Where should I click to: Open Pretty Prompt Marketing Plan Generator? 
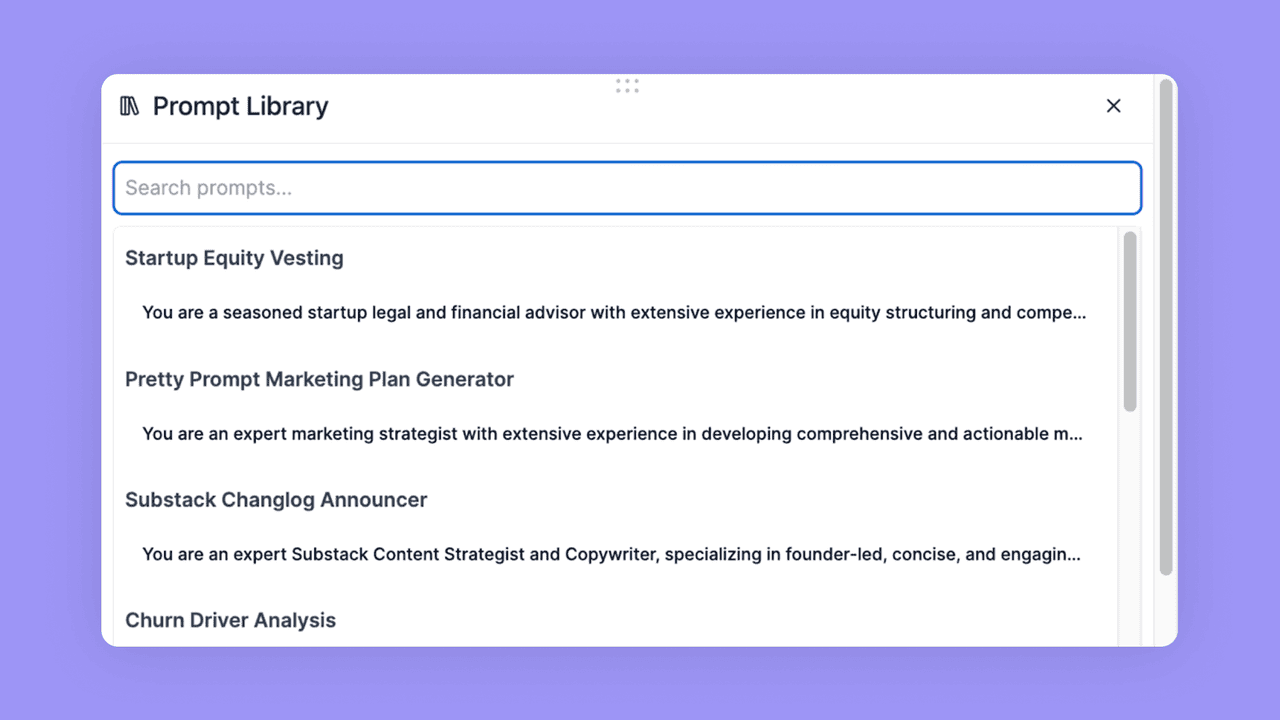point(319,379)
